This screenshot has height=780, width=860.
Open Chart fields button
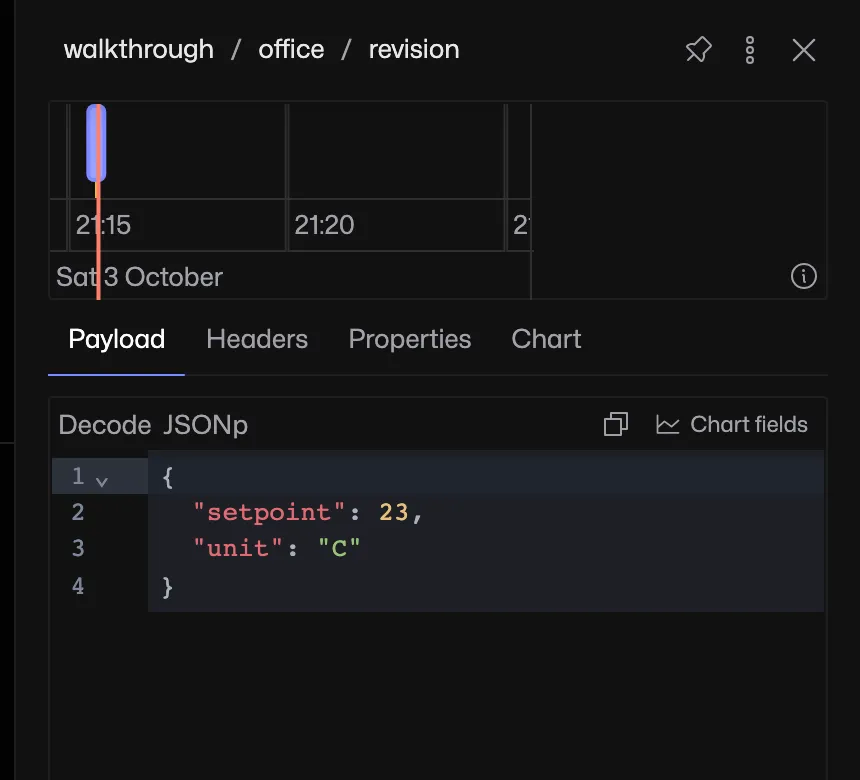tap(732, 425)
